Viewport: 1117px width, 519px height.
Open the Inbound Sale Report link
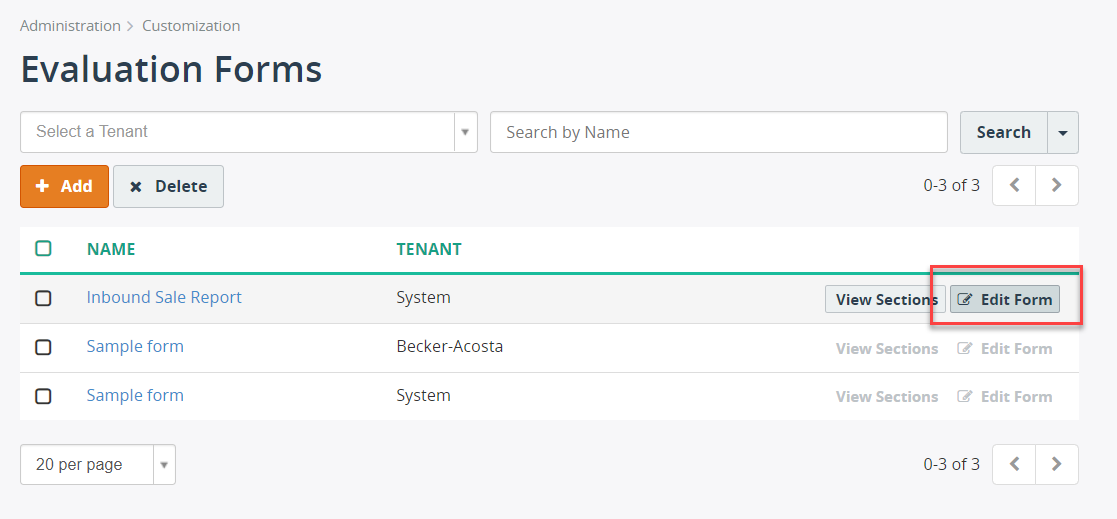(x=164, y=297)
